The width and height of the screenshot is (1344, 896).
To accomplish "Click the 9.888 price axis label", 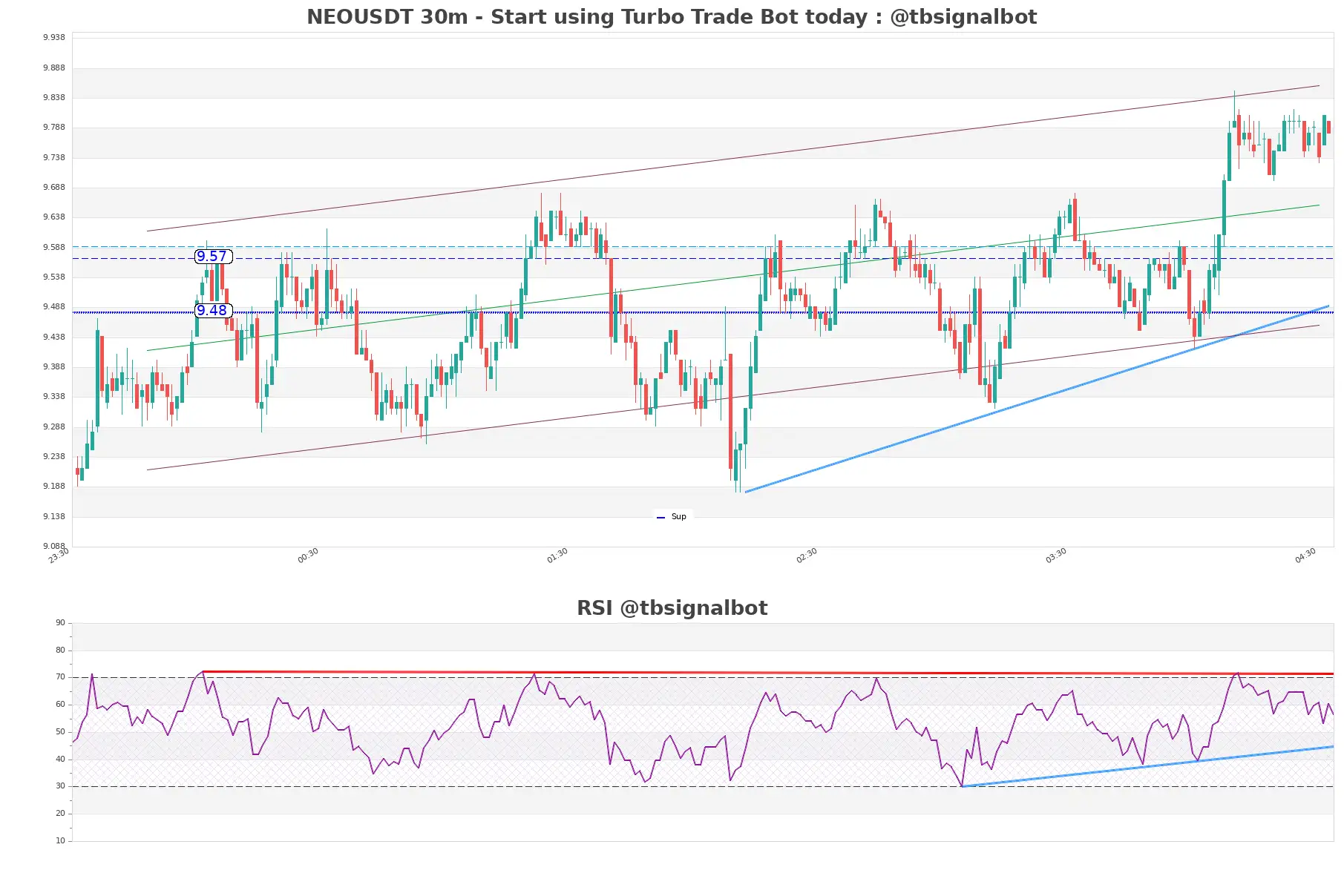I will [x=54, y=68].
